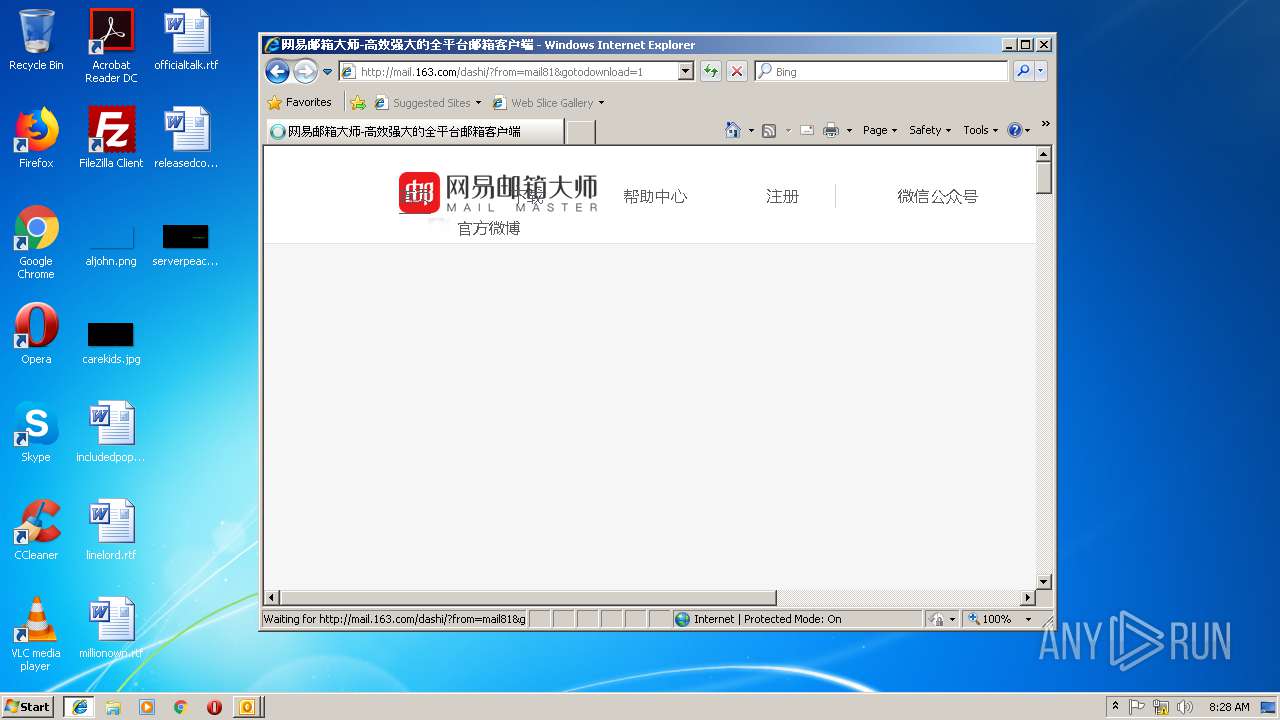Screen dimensions: 1280x720
Task: Open the search provider dropdown arrow
Action: coord(1041,71)
